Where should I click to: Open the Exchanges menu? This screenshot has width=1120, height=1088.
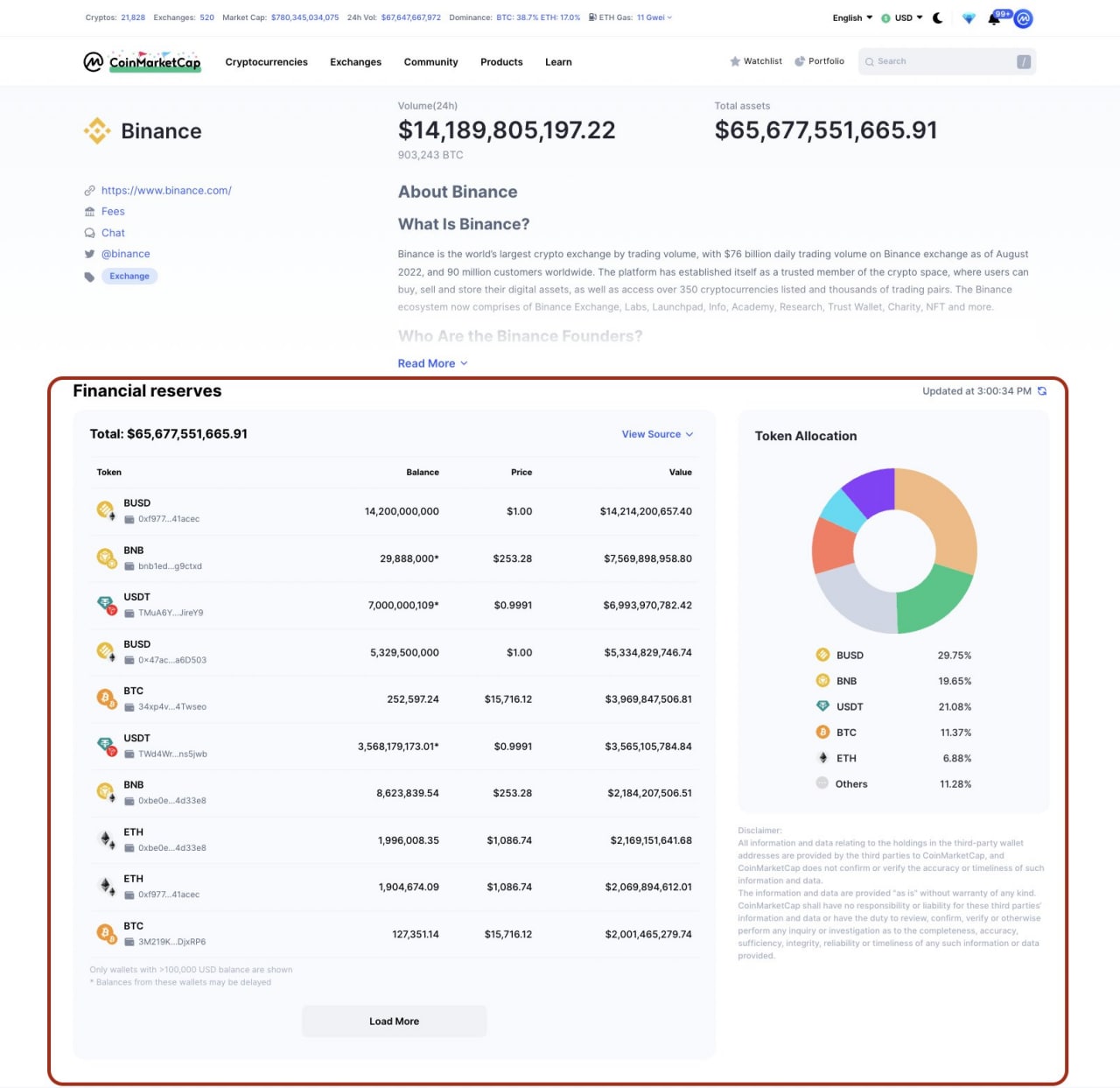(355, 62)
